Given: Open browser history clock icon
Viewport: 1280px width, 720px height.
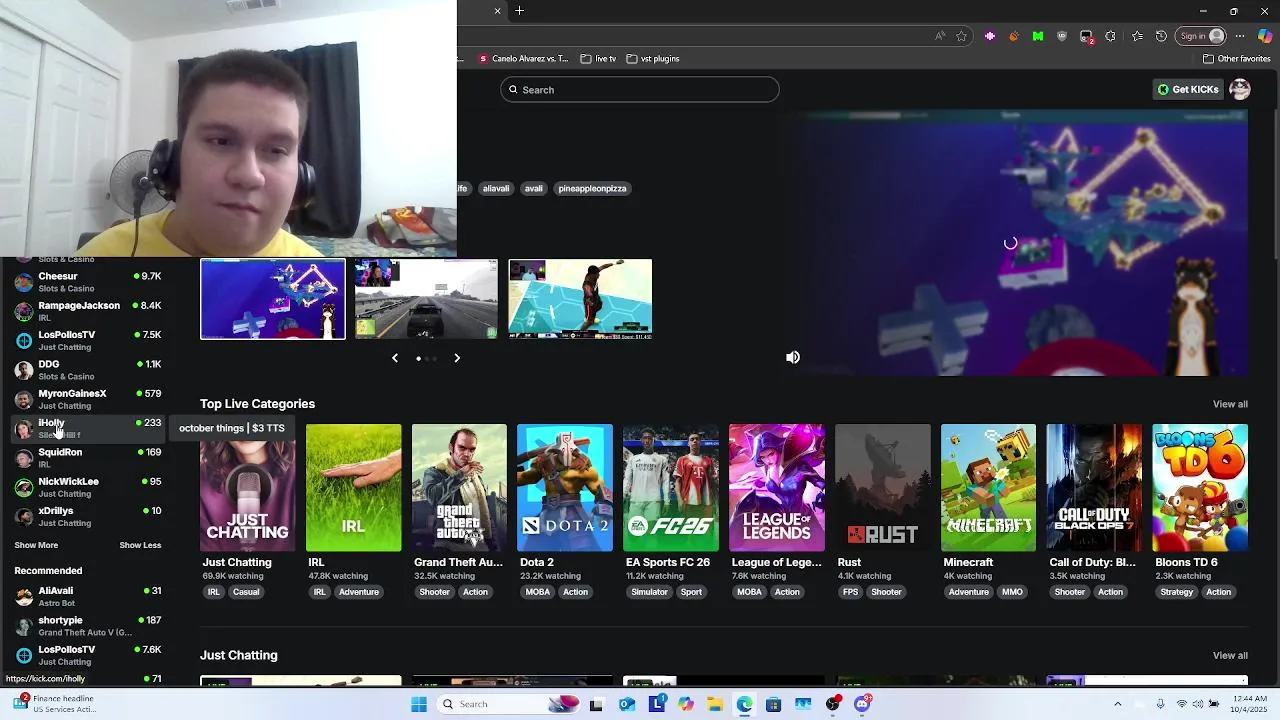Looking at the screenshot, I should click(x=1161, y=36).
